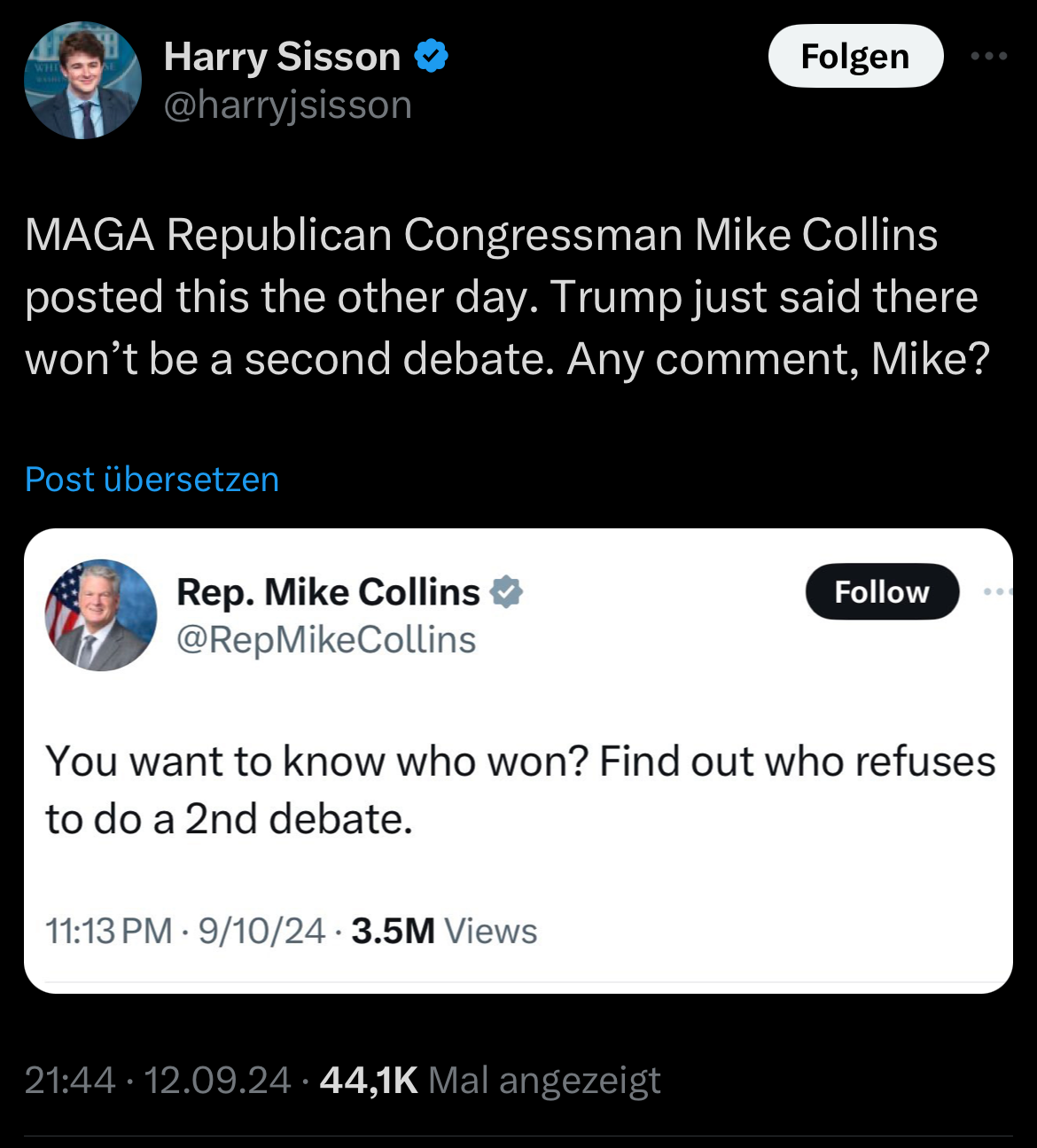Screen dimensions: 1037x1148
Task: Open the quoted post about the 2nd debate
Action: 519,789
